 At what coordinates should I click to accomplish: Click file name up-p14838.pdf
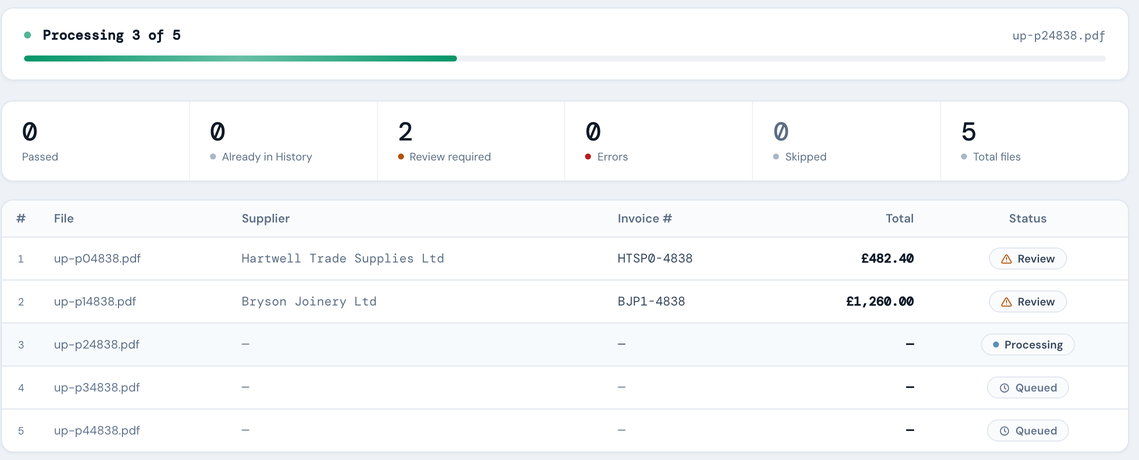[x=94, y=302]
